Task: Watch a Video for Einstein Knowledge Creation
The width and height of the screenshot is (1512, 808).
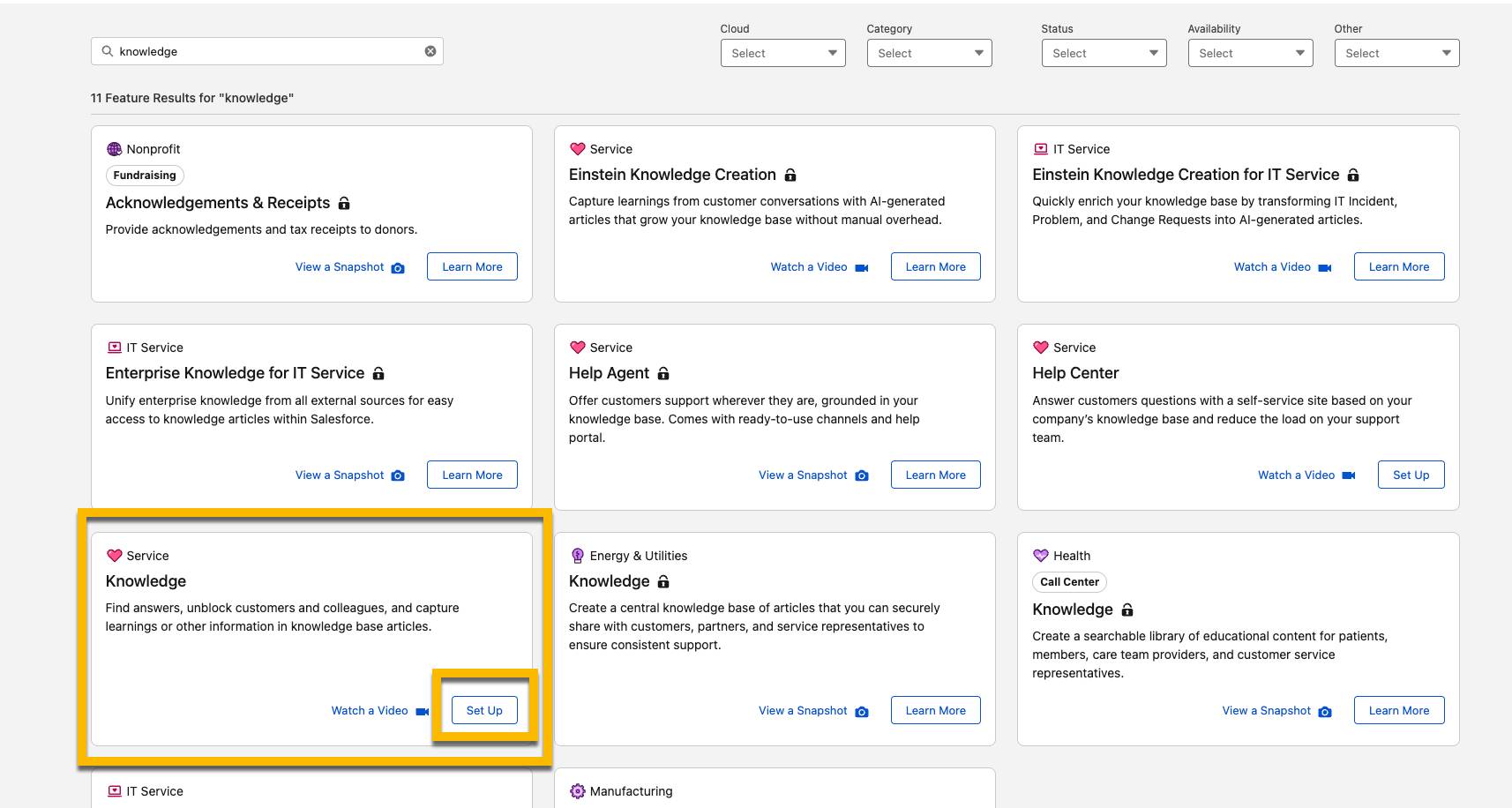Action: pos(809,267)
